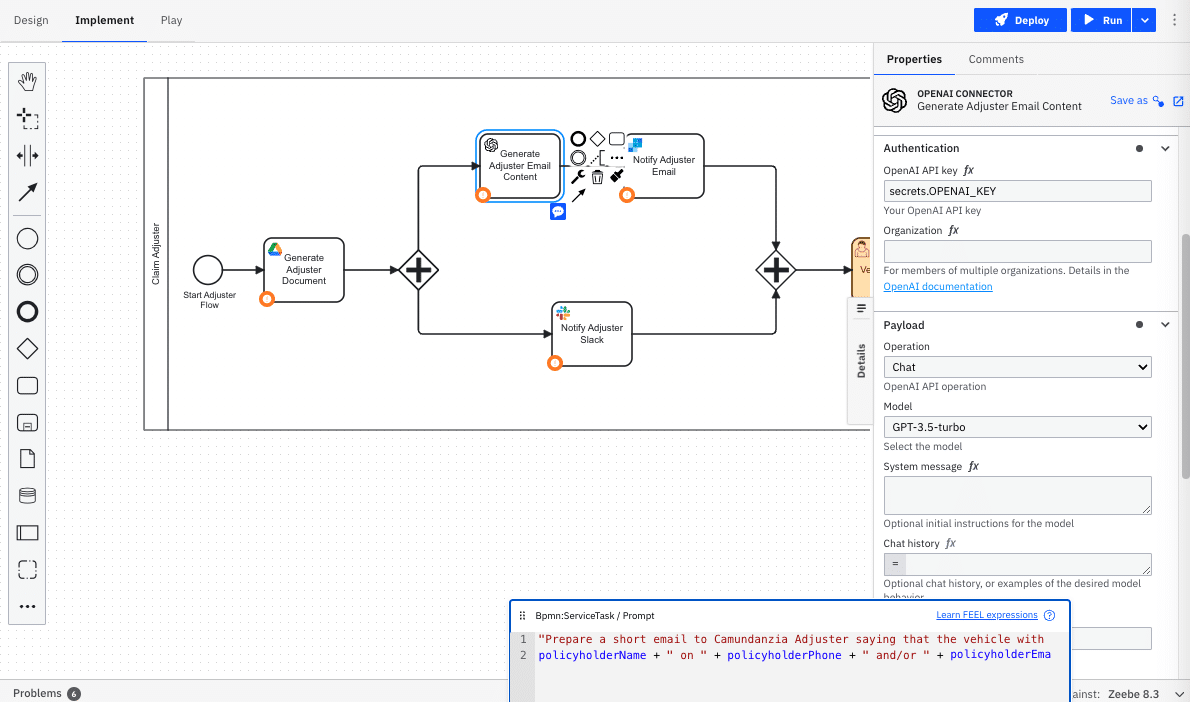This screenshot has width=1190, height=702.
Task: Click the System message text area
Action: tap(1017, 496)
